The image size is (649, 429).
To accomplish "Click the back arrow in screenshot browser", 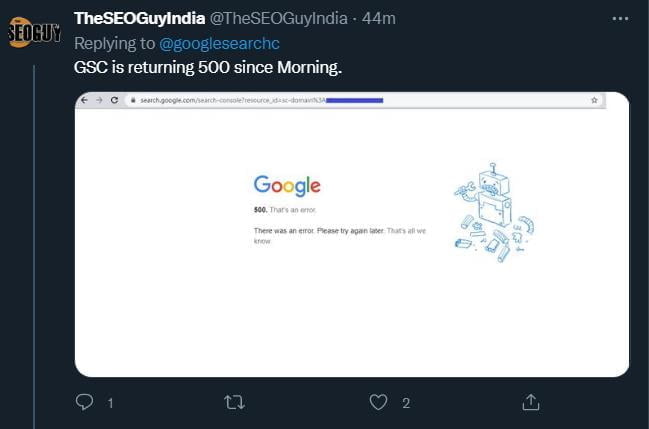I will pyautogui.click(x=85, y=100).
